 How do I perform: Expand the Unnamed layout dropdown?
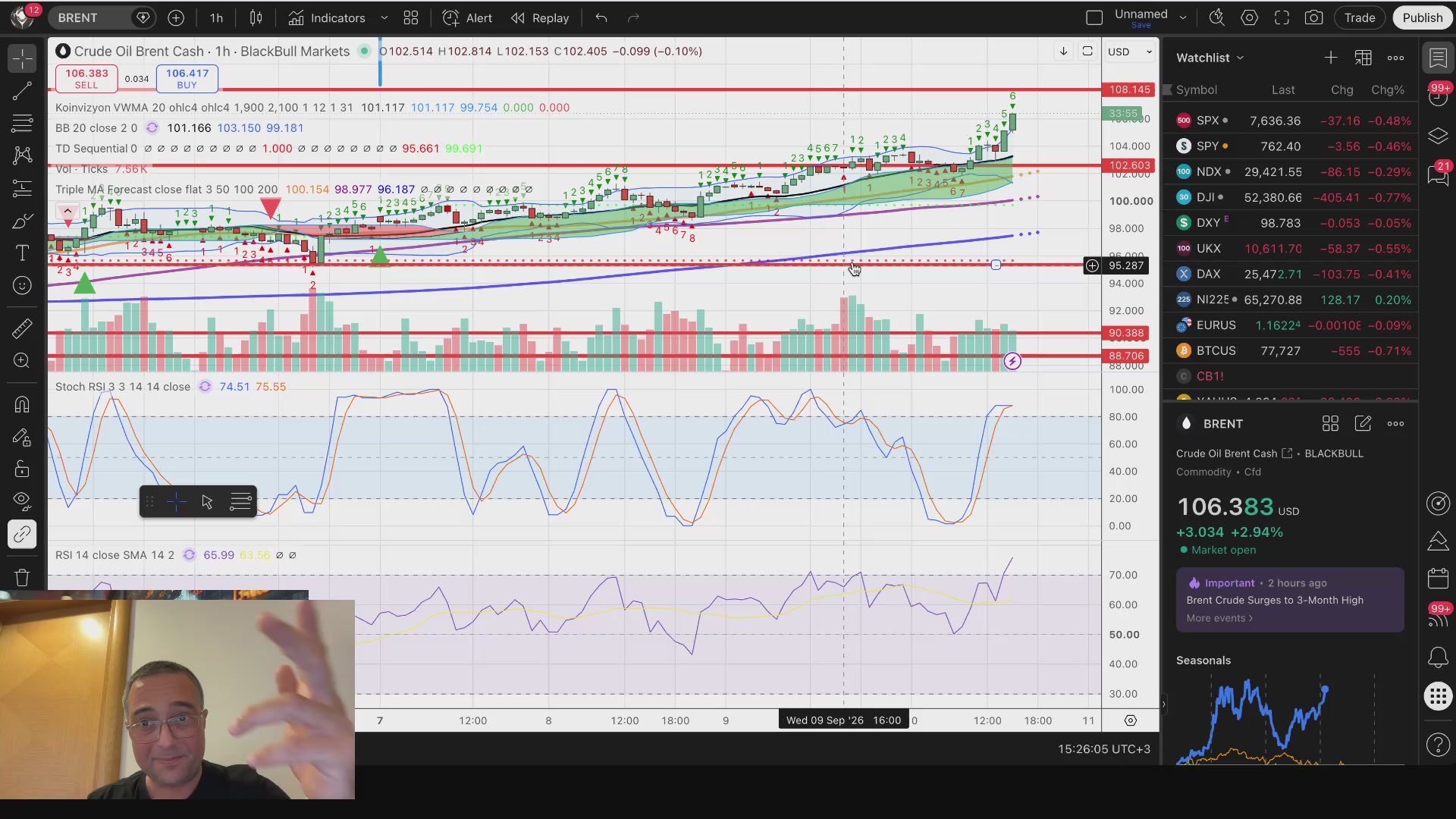1183,17
